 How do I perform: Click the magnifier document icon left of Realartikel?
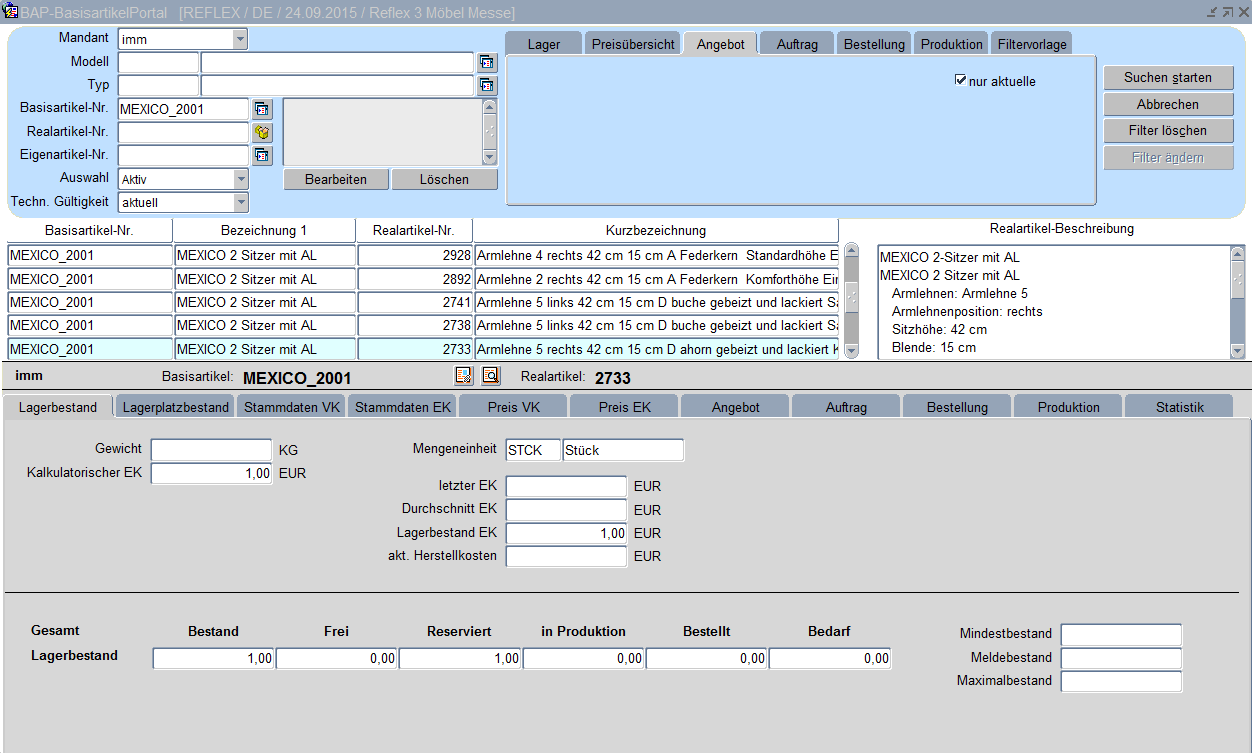click(x=490, y=376)
